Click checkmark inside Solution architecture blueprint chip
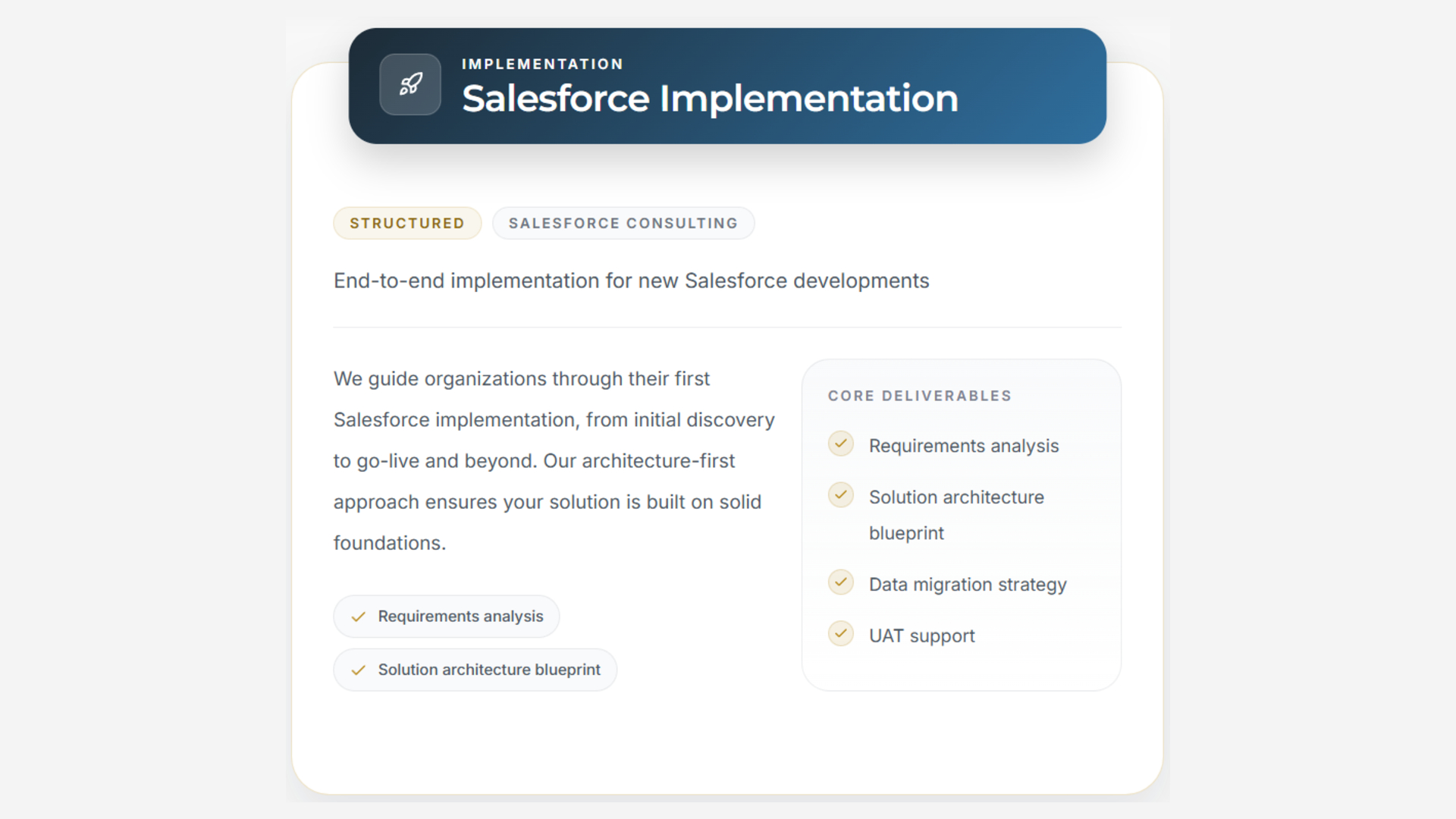 (359, 670)
